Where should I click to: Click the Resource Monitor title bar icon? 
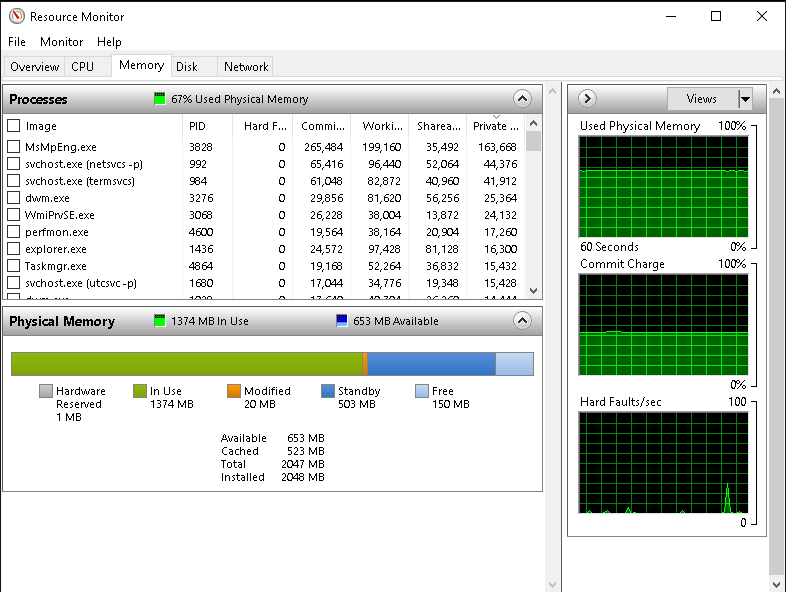click(x=15, y=16)
